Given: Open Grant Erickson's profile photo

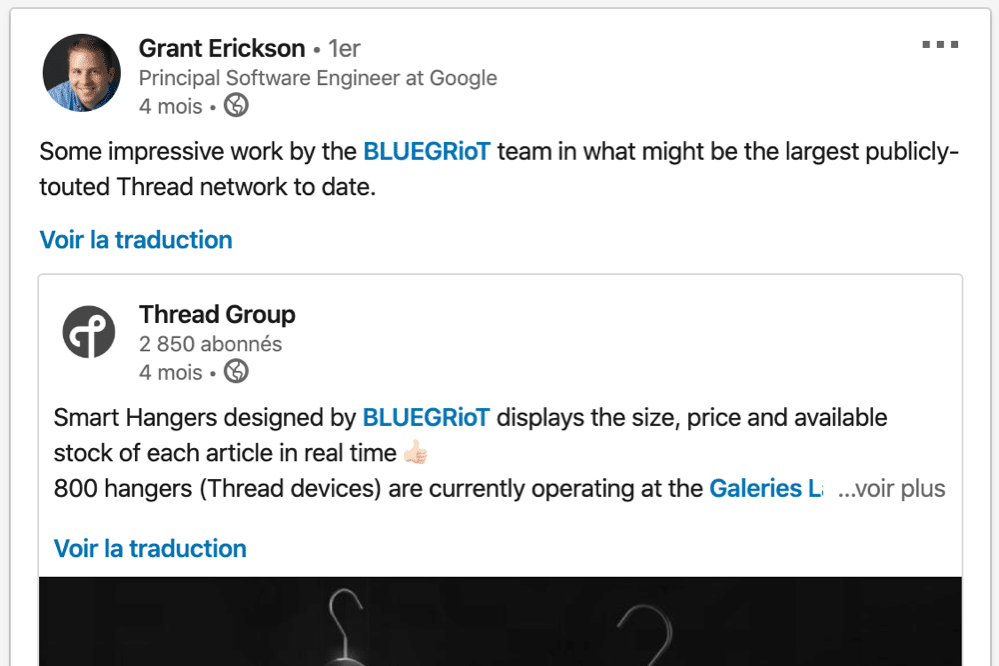Looking at the screenshot, I should point(82,73).
